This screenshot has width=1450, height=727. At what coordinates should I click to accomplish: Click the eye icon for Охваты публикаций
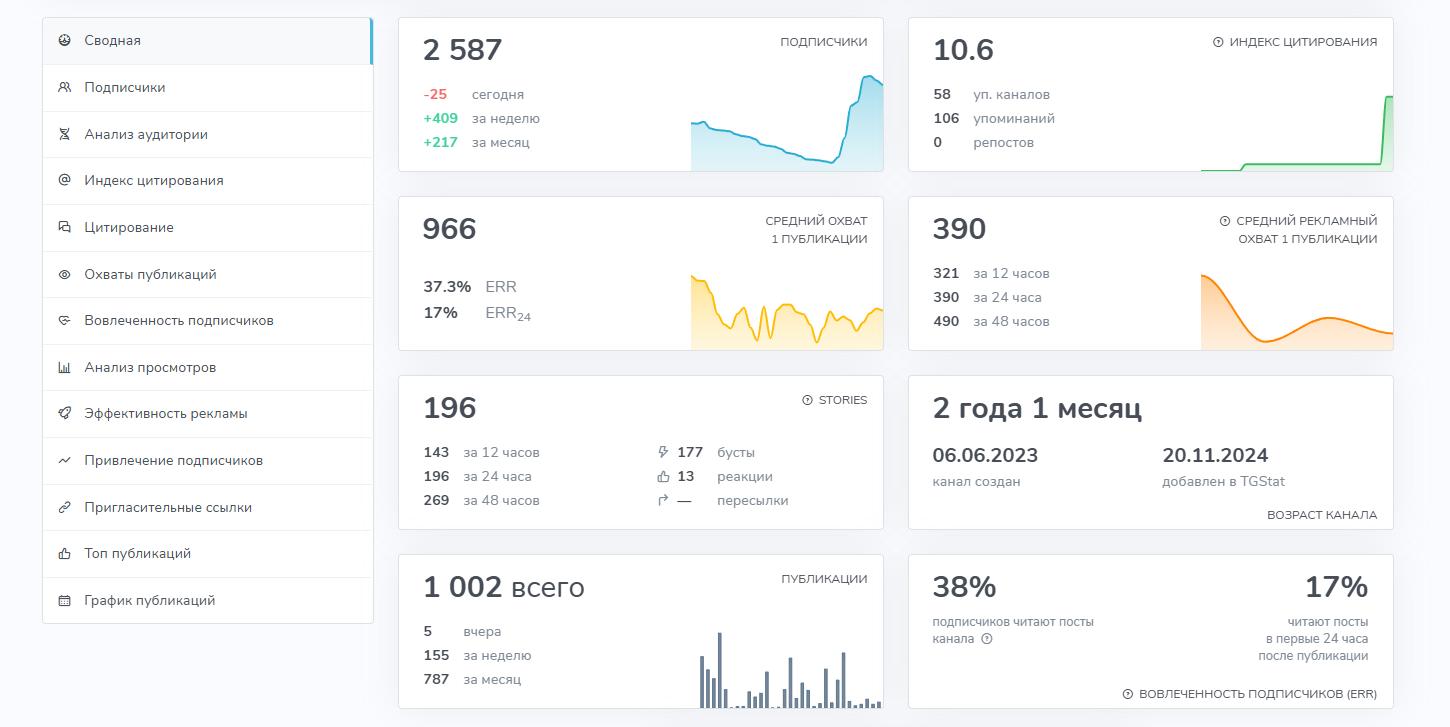pyautogui.click(x=64, y=274)
